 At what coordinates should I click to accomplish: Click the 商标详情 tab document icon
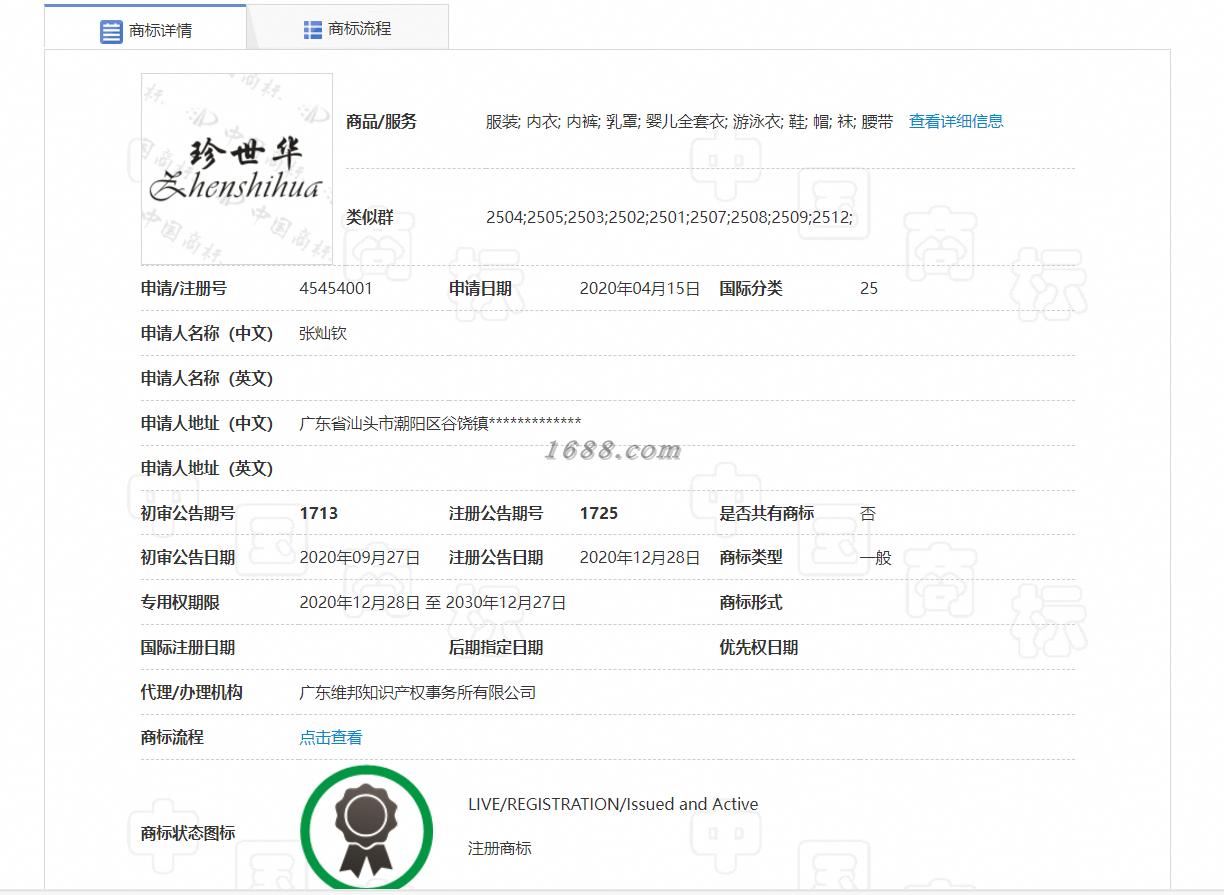coord(111,31)
